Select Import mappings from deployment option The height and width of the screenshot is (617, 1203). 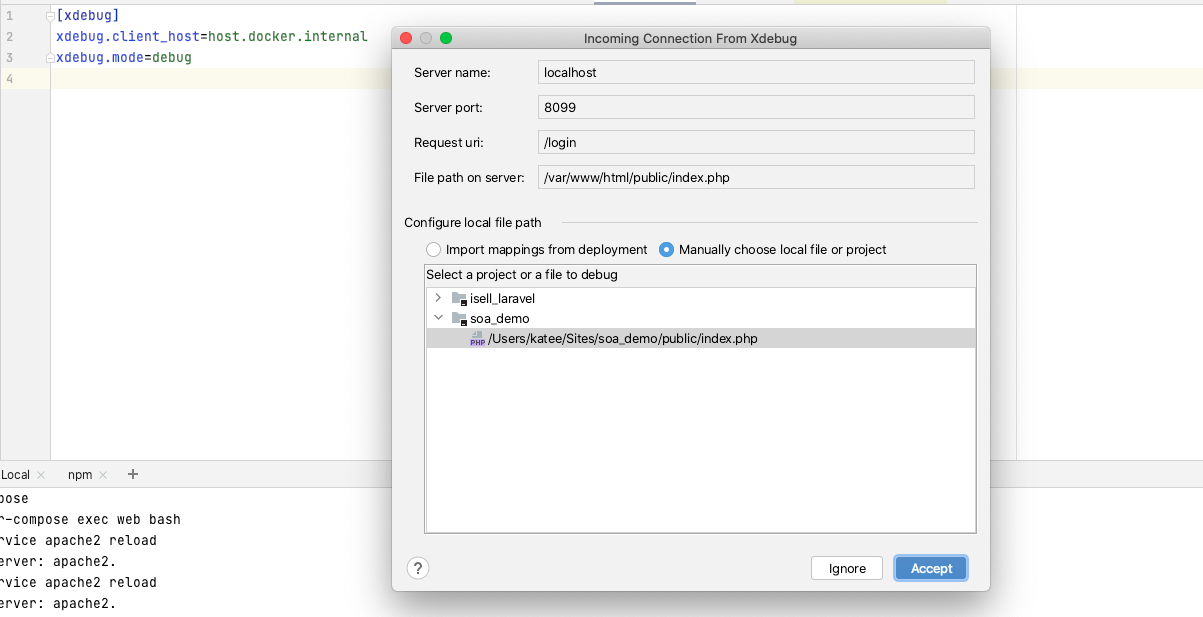433,249
